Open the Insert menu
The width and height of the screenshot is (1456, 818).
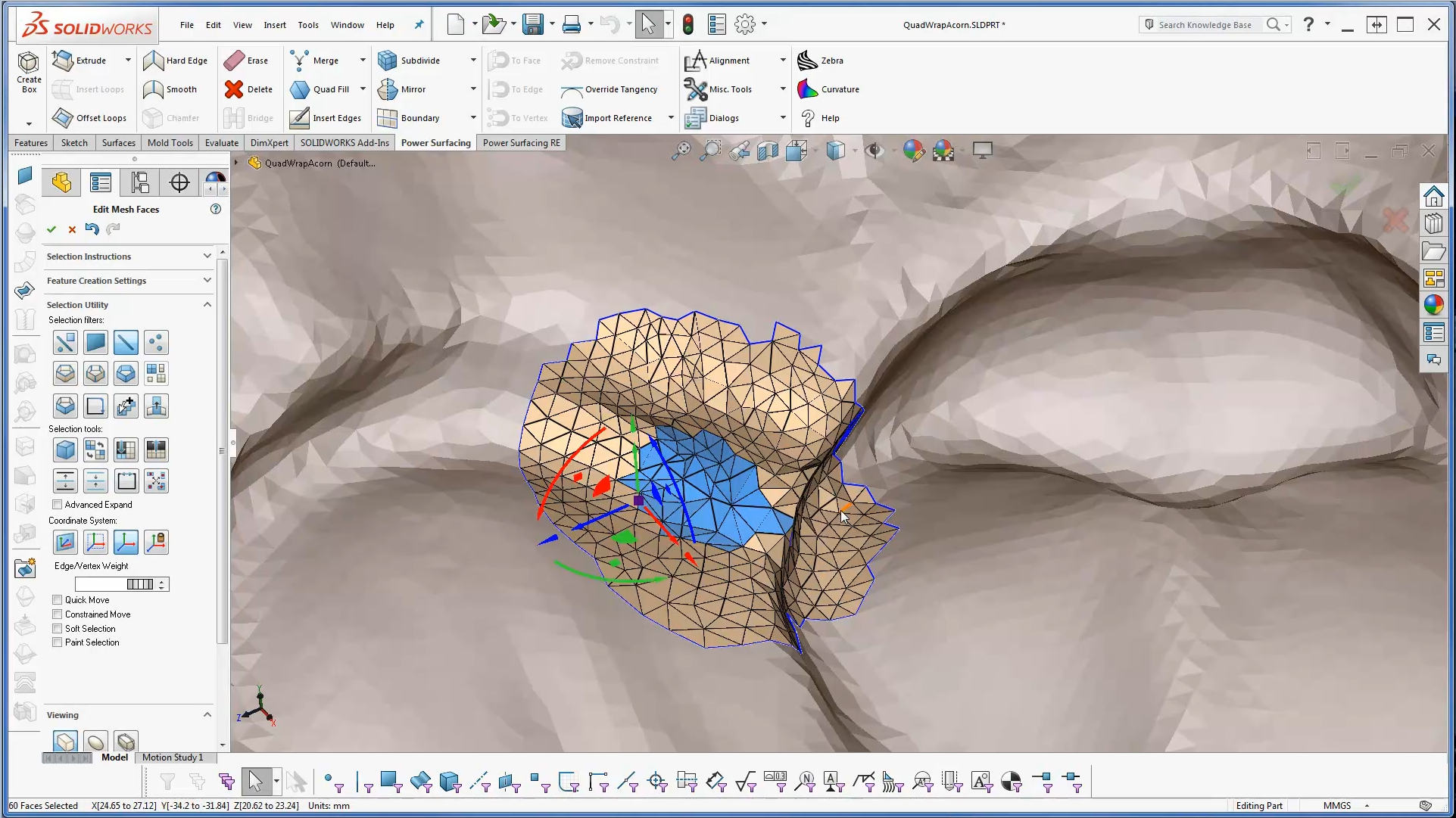(275, 25)
